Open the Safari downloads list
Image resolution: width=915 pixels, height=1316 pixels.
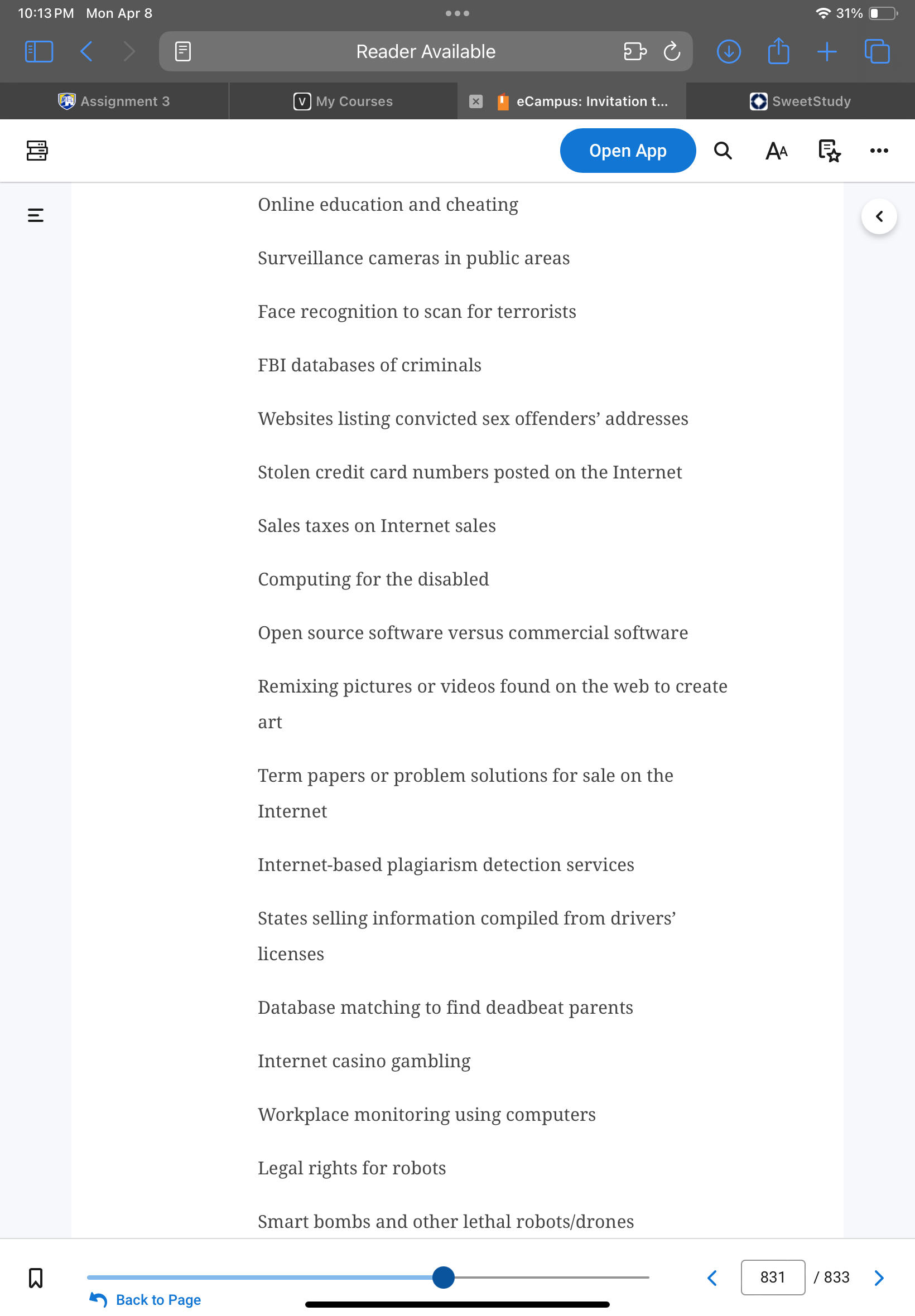pos(729,51)
